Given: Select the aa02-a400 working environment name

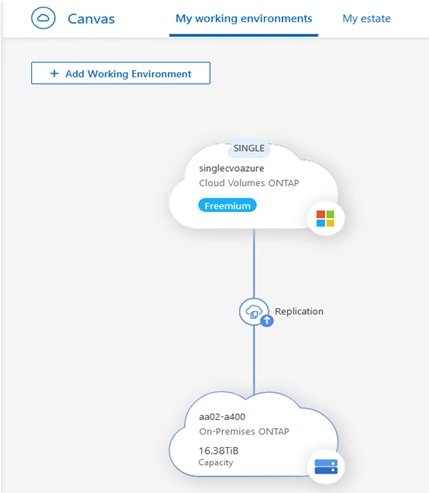Looking at the screenshot, I should click(x=222, y=417).
